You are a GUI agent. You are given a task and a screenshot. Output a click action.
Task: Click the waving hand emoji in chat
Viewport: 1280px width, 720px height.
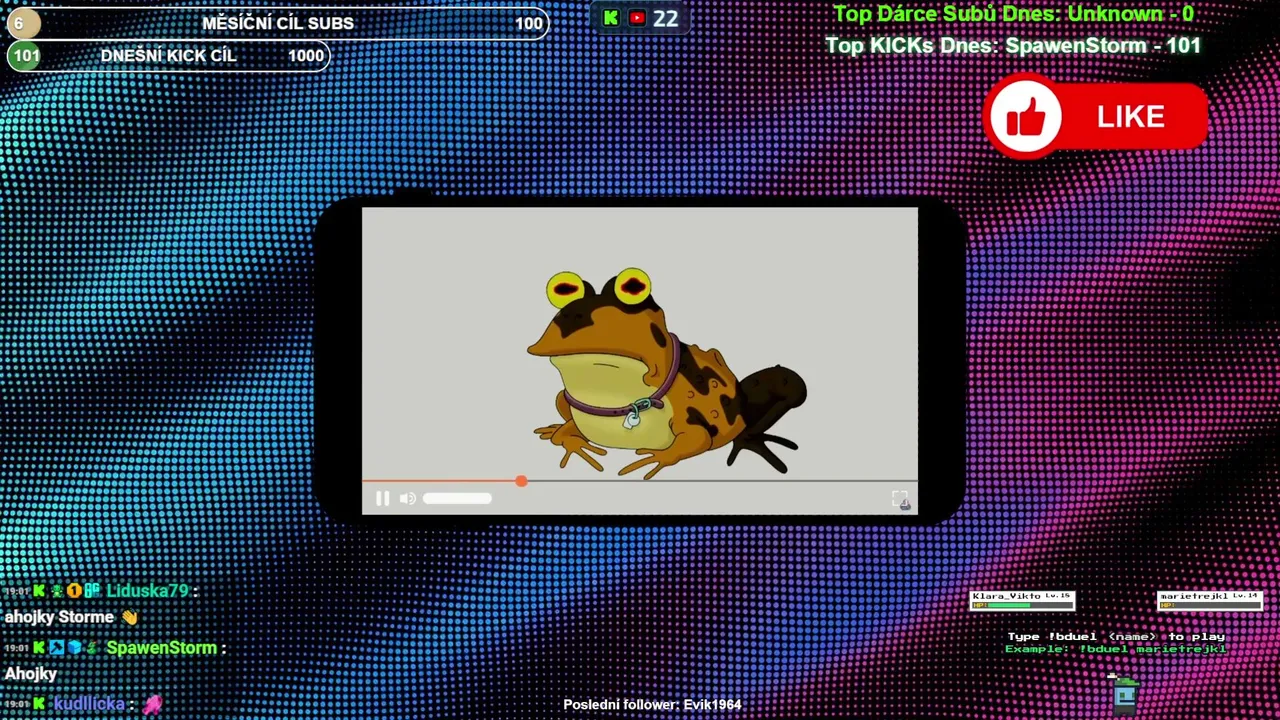coord(130,618)
